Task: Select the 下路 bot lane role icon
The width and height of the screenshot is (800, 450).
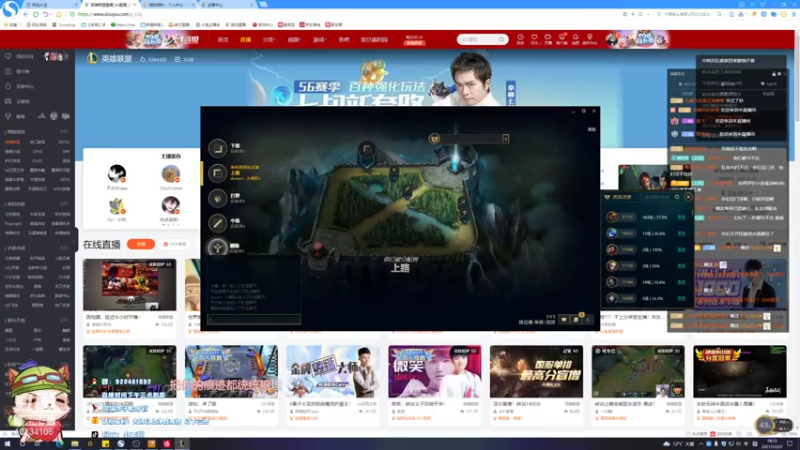Action: 217,148
